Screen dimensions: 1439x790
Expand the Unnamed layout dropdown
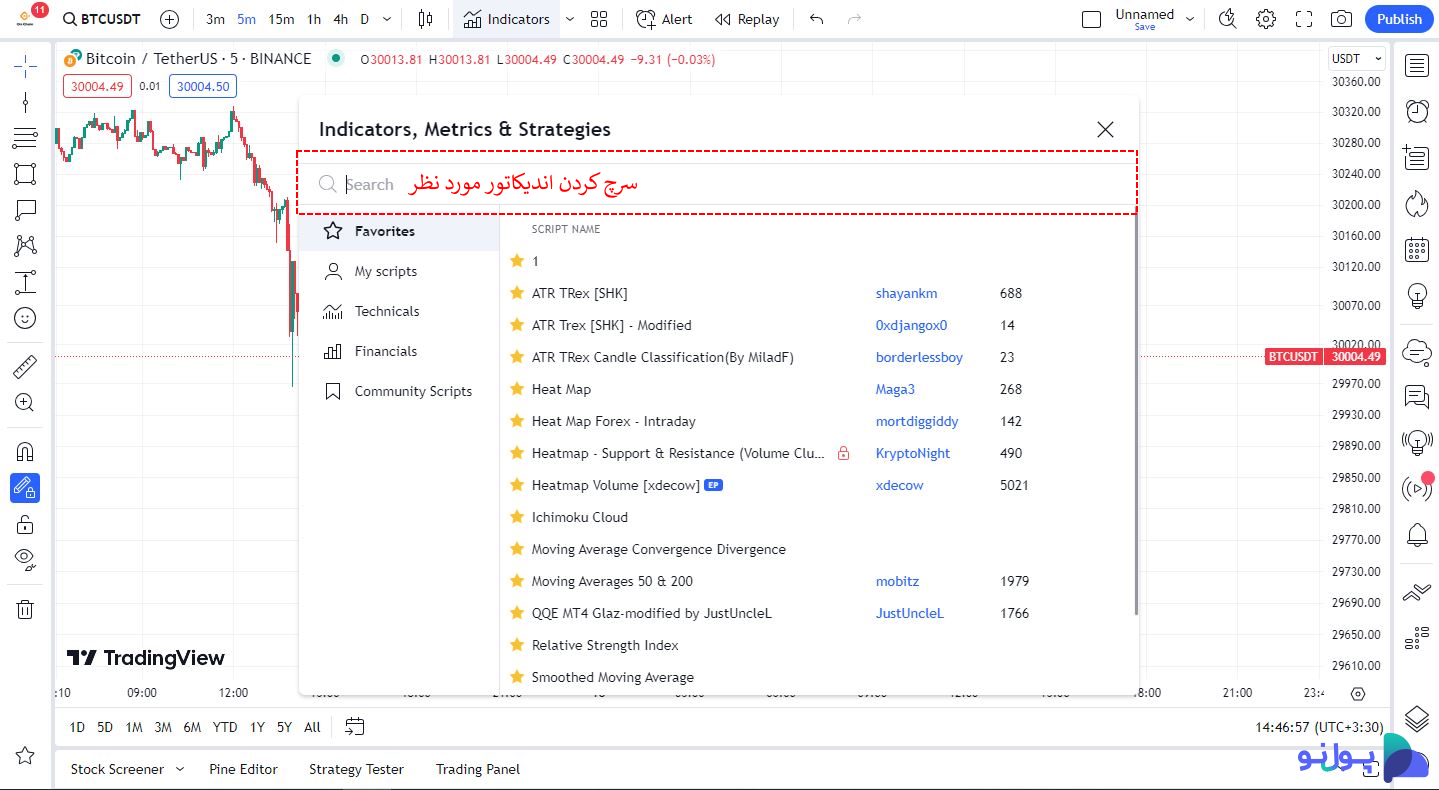click(x=1190, y=19)
